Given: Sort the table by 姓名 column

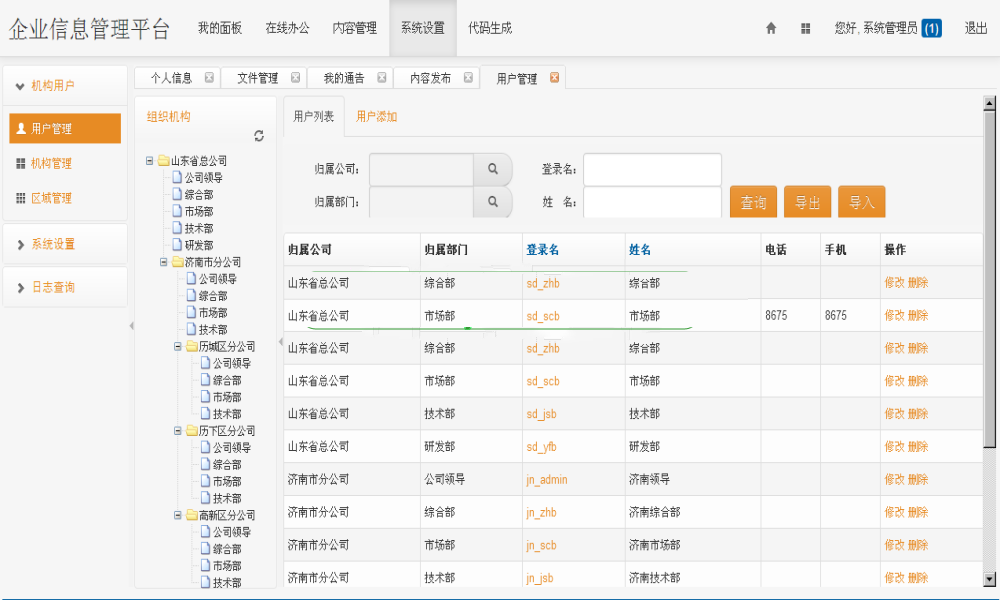Looking at the screenshot, I should coord(640,250).
